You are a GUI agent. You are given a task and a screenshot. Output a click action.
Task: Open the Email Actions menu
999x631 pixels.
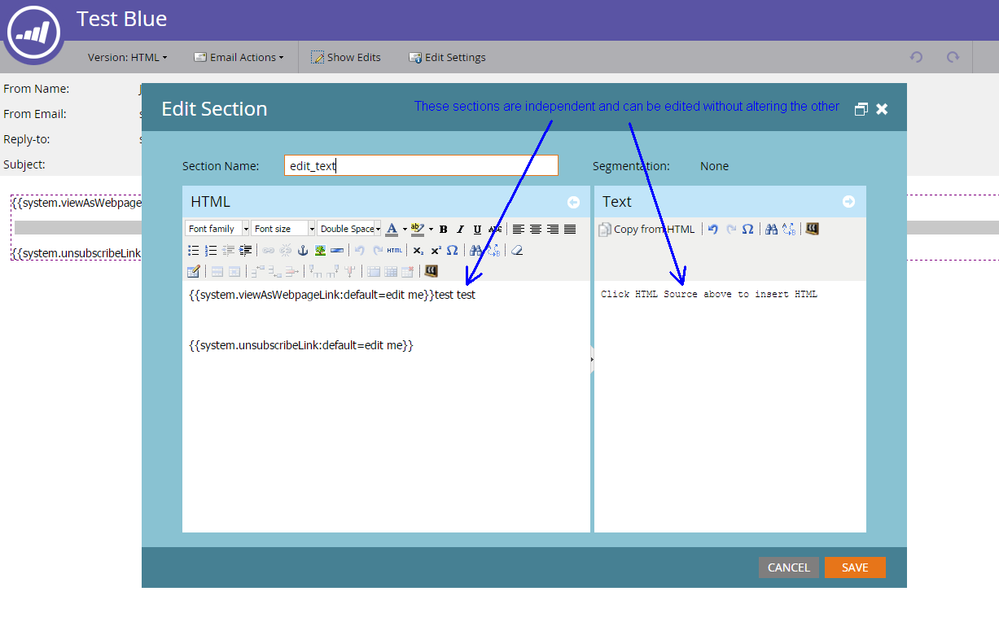pyautogui.click(x=239, y=57)
